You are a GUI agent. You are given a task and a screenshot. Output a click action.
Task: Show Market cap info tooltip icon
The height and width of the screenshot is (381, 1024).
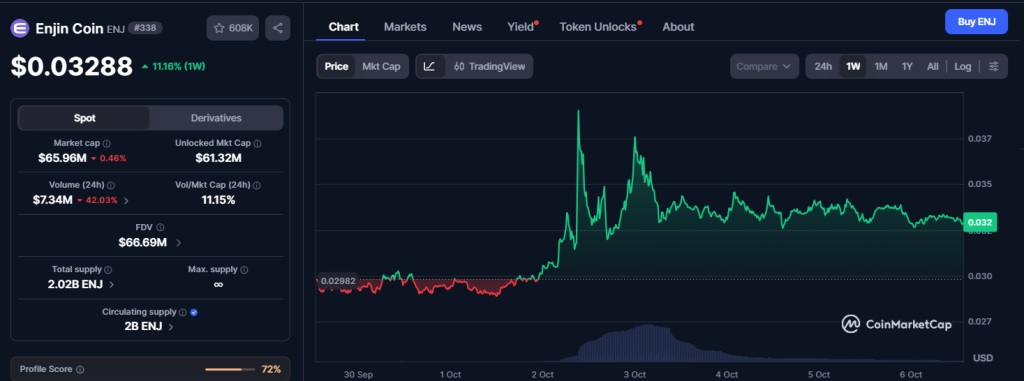106,143
